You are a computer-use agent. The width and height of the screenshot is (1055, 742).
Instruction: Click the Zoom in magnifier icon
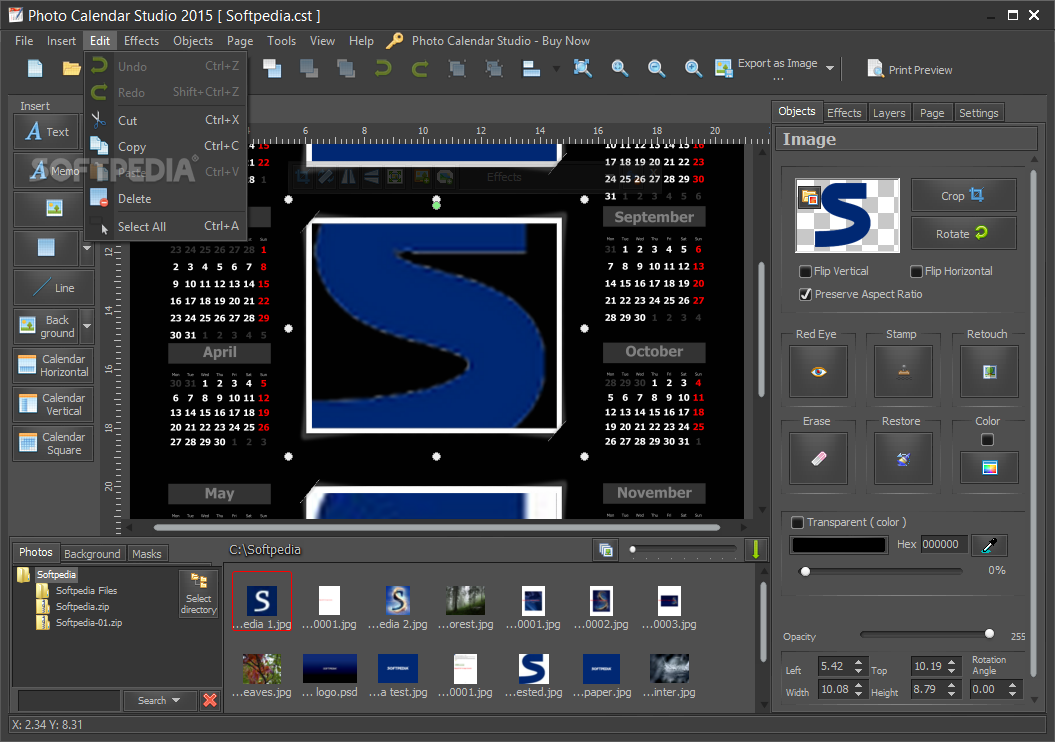620,68
